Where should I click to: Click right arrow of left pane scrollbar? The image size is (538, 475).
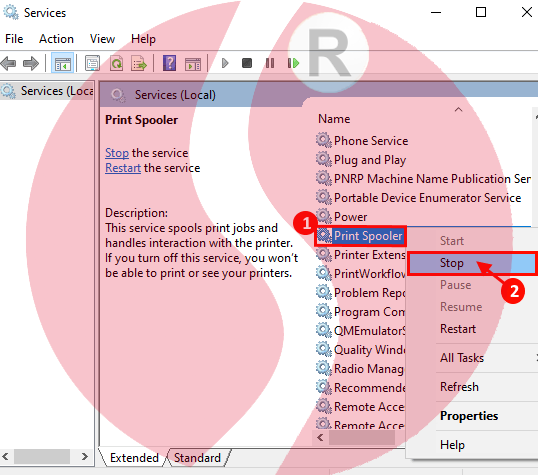point(84,456)
